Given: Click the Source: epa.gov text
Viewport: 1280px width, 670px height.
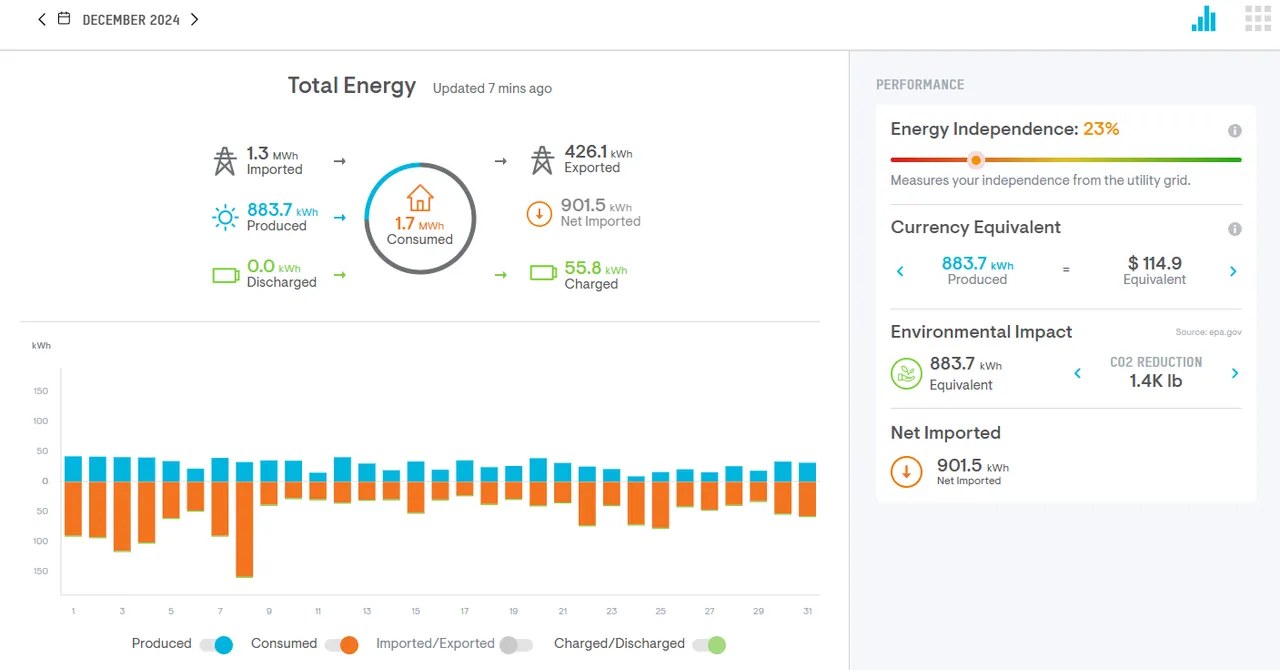Looking at the screenshot, I should [x=1209, y=332].
